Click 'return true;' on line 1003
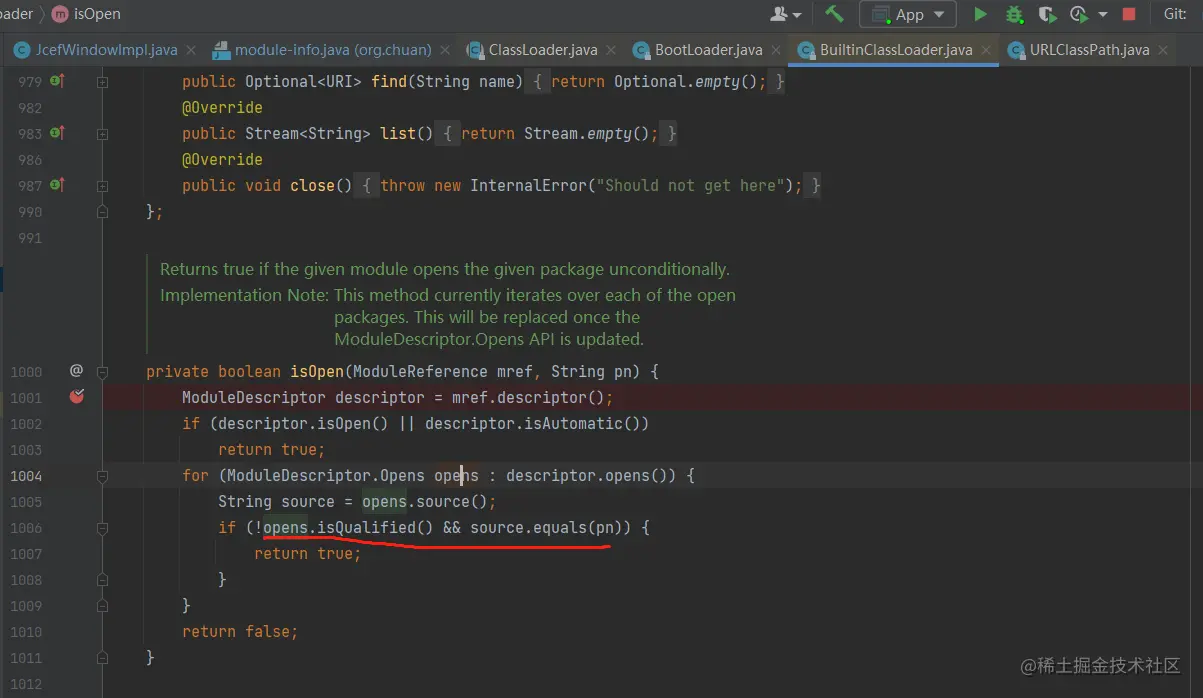This screenshot has height=698, width=1203. click(272, 449)
